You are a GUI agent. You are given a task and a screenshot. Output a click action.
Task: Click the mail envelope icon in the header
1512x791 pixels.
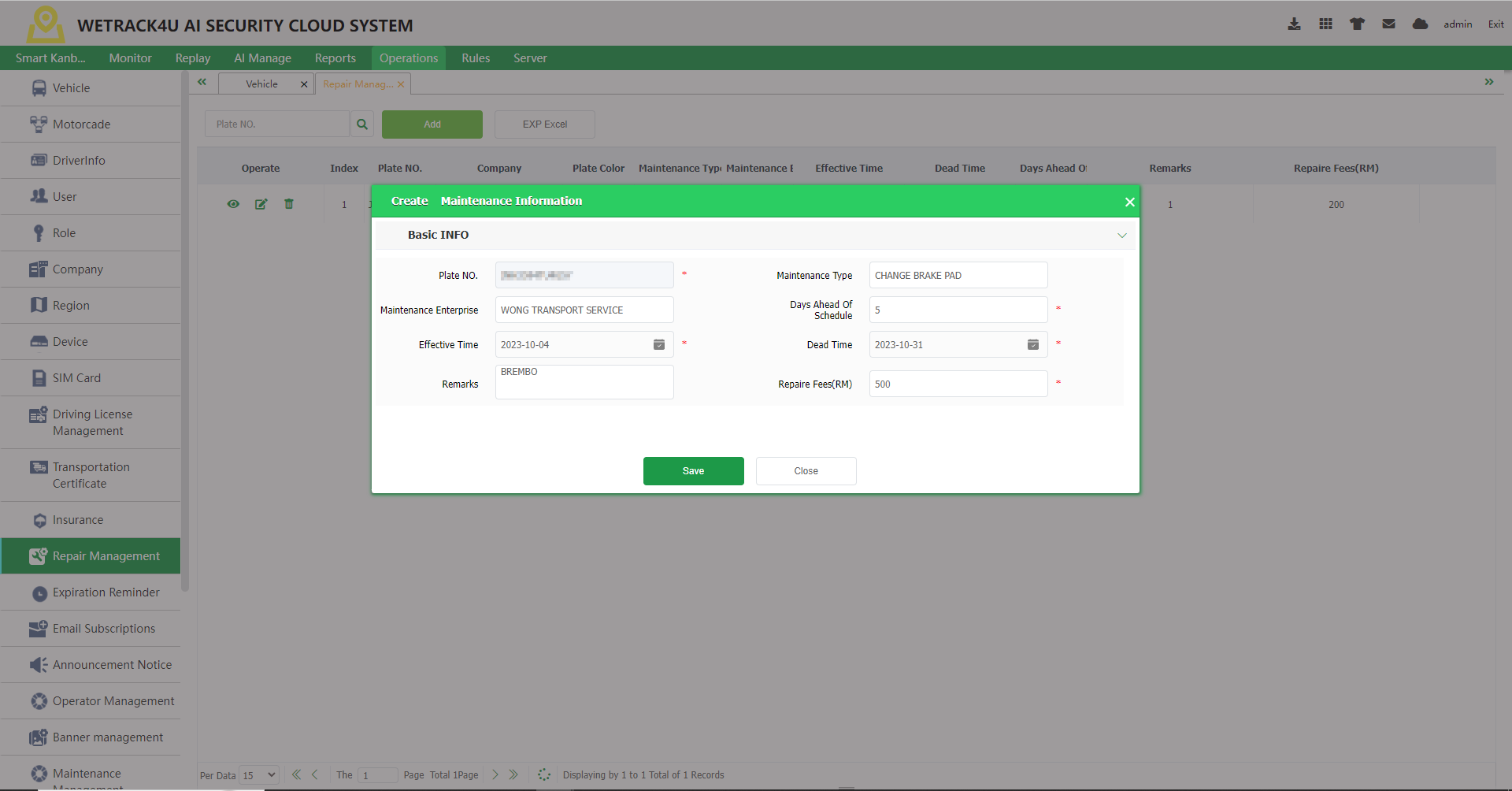[1388, 24]
